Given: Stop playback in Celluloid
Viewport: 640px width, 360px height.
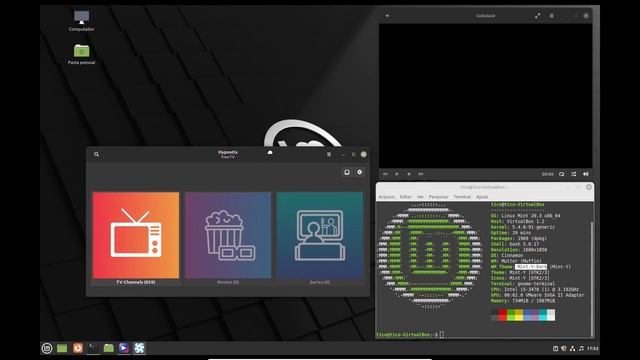Looking at the screenshot, I should pos(409,174).
